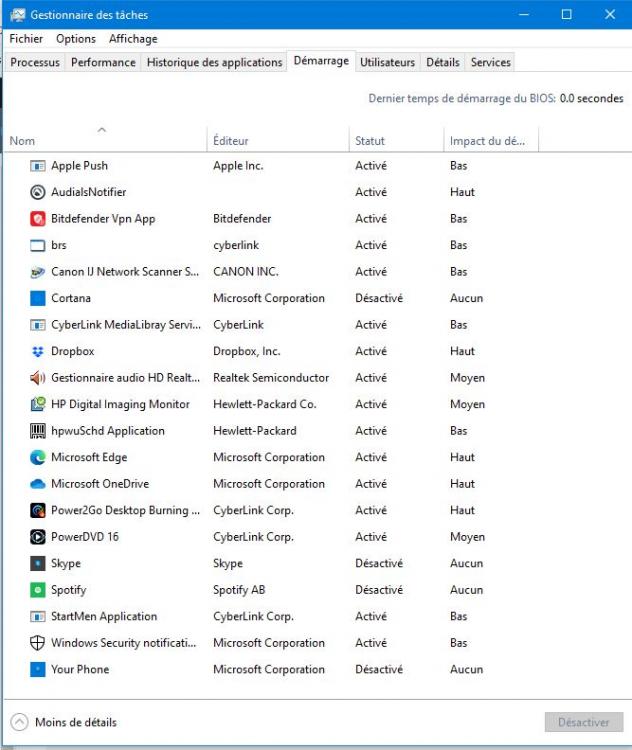Click the Apple Inc. publisher cell
This screenshot has width=632, height=750.
[238, 166]
